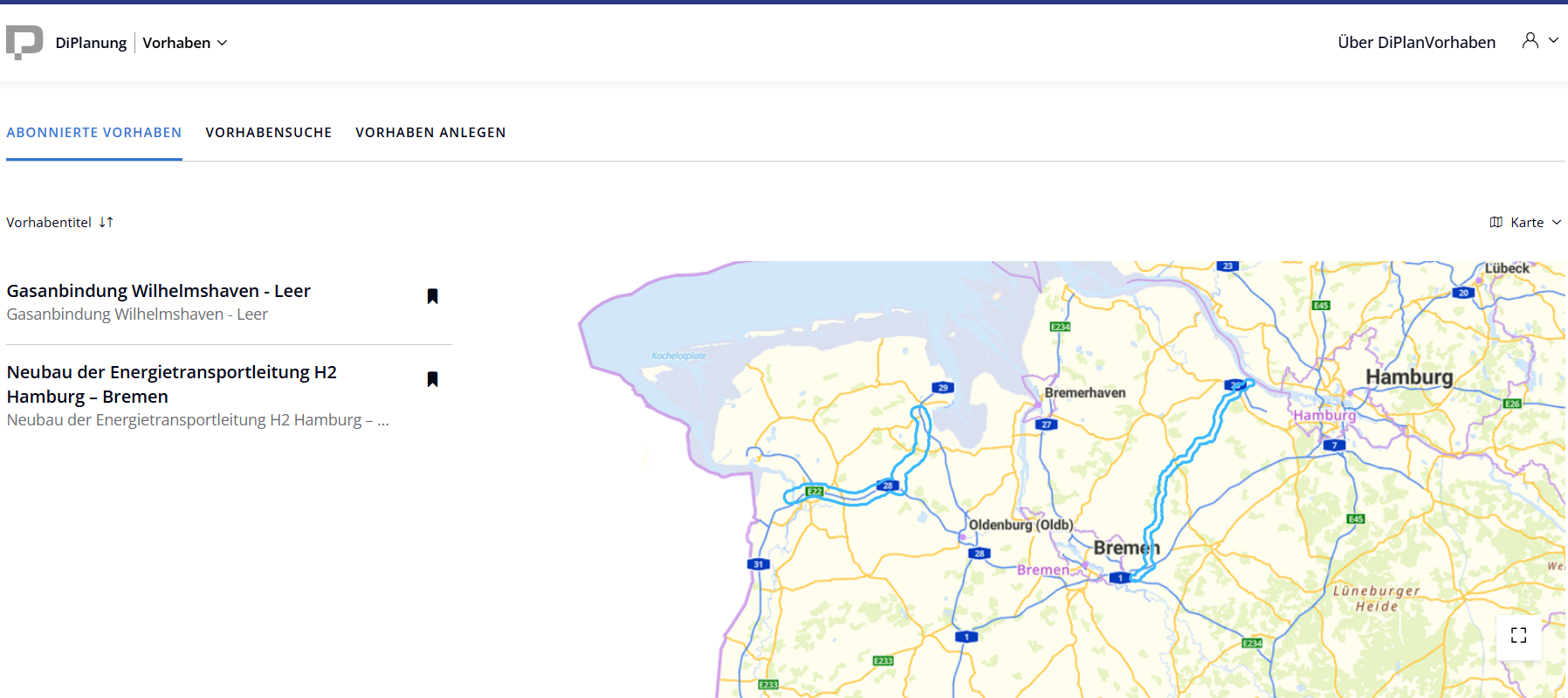The image size is (1568, 698).
Task: Click the map icon beside Karte
Action: pyautogui.click(x=1496, y=223)
